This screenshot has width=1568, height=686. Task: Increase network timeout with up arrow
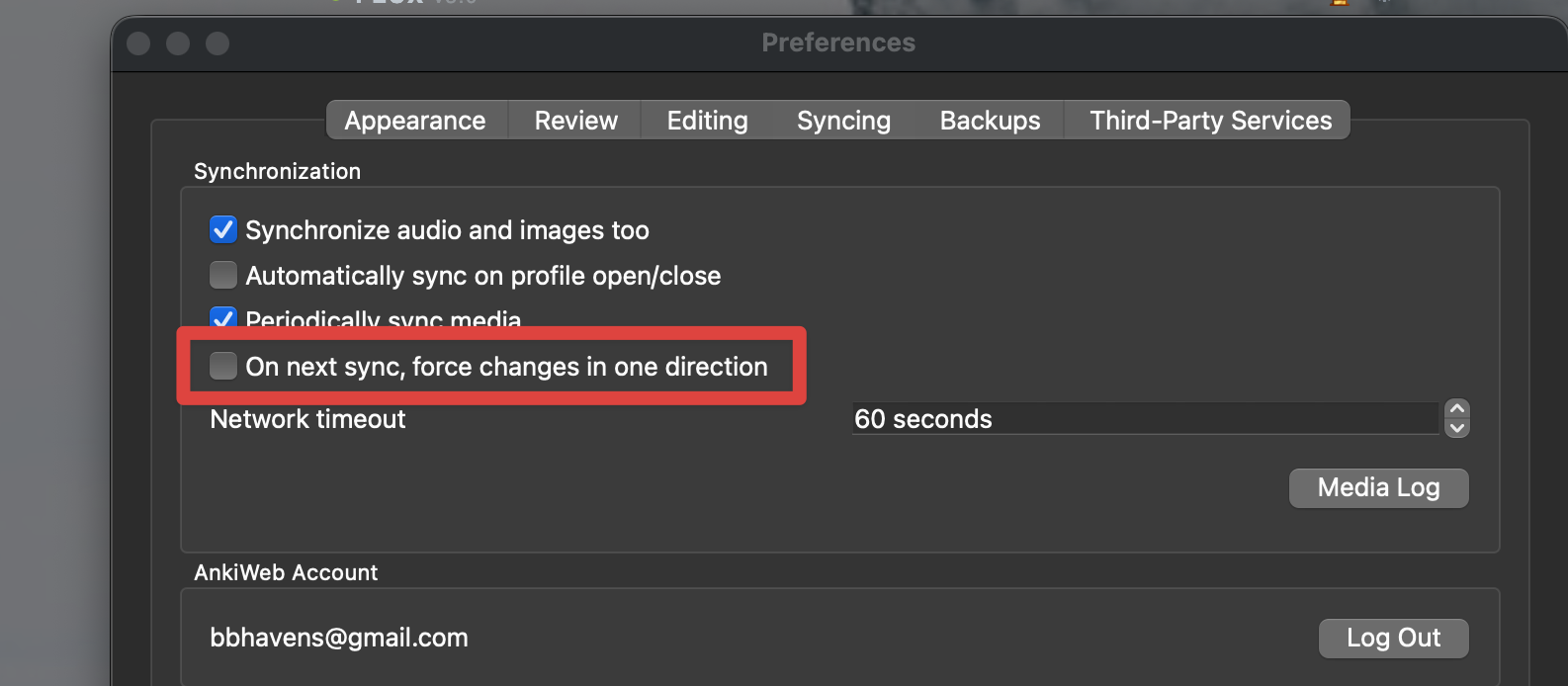pyautogui.click(x=1456, y=409)
